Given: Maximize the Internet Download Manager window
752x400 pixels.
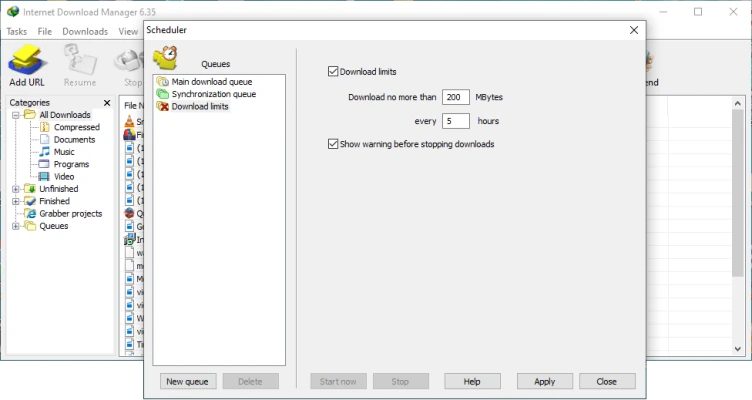Looking at the screenshot, I should [x=698, y=12].
